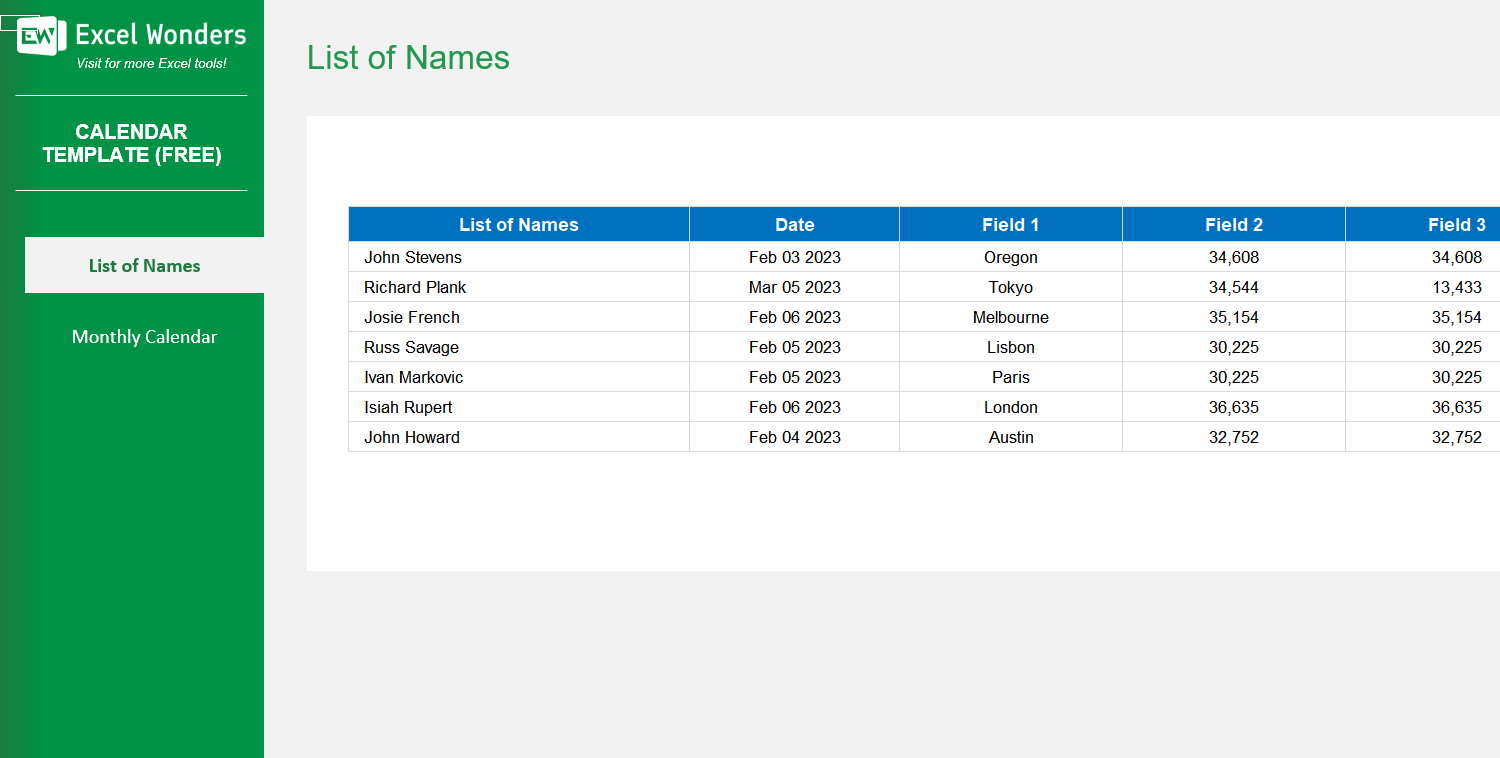Image resolution: width=1500 pixels, height=758 pixels.
Task: Click the Date column header
Action: (793, 224)
